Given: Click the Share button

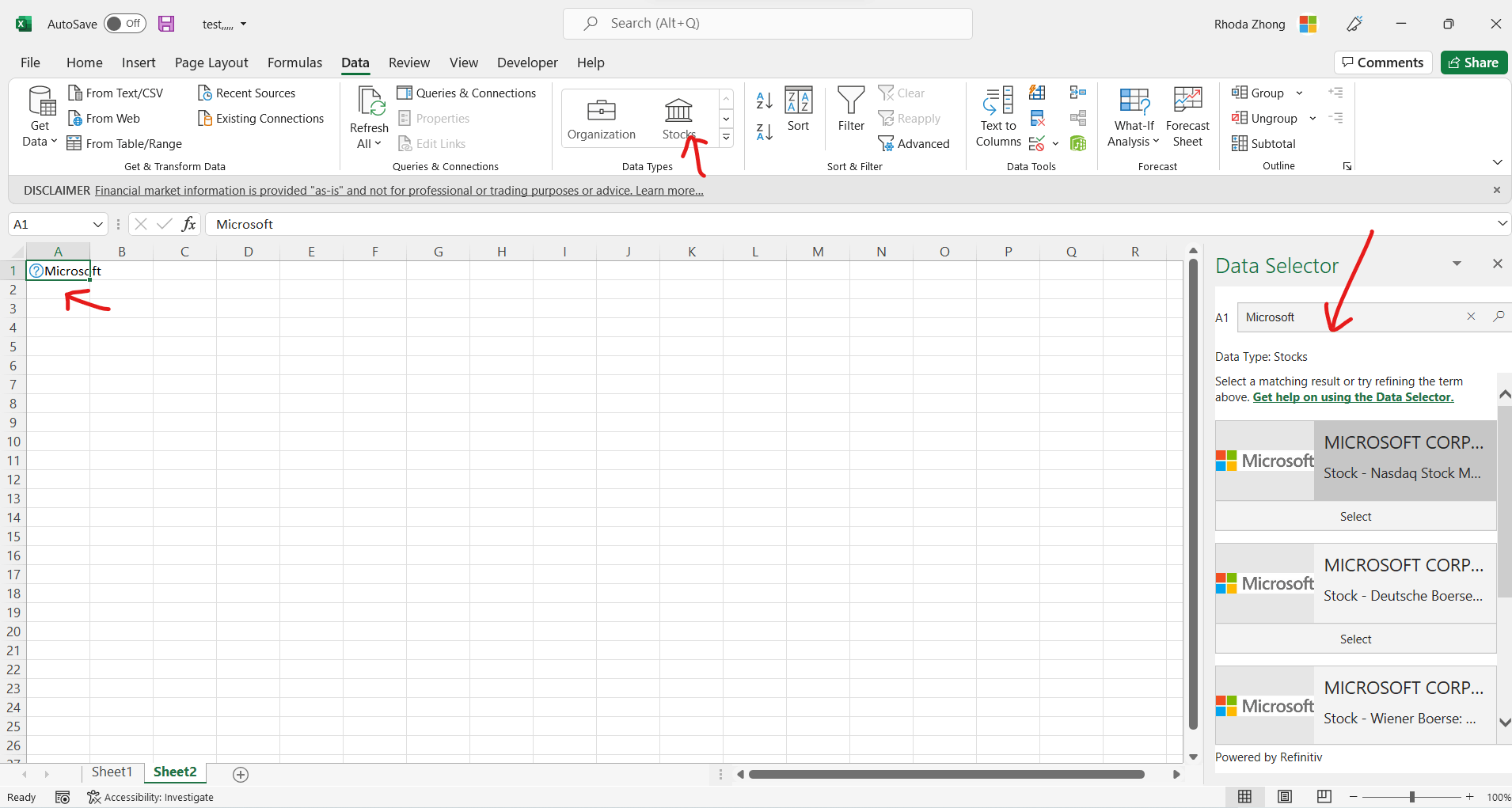Looking at the screenshot, I should (1473, 63).
